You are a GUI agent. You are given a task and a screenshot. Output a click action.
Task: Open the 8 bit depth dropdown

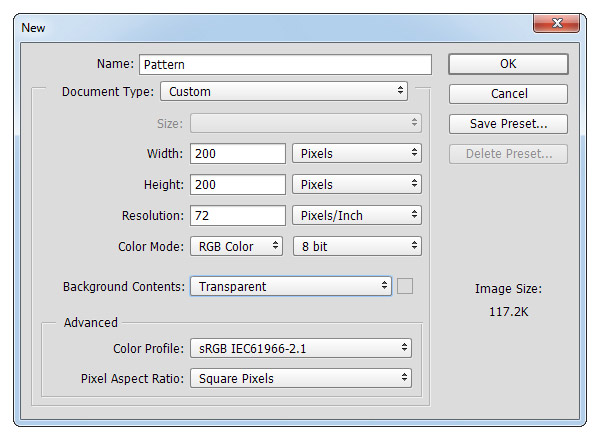(357, 247)
